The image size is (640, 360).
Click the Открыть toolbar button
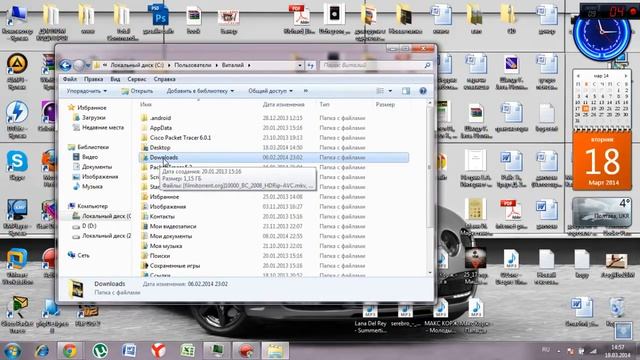(137, 91)
